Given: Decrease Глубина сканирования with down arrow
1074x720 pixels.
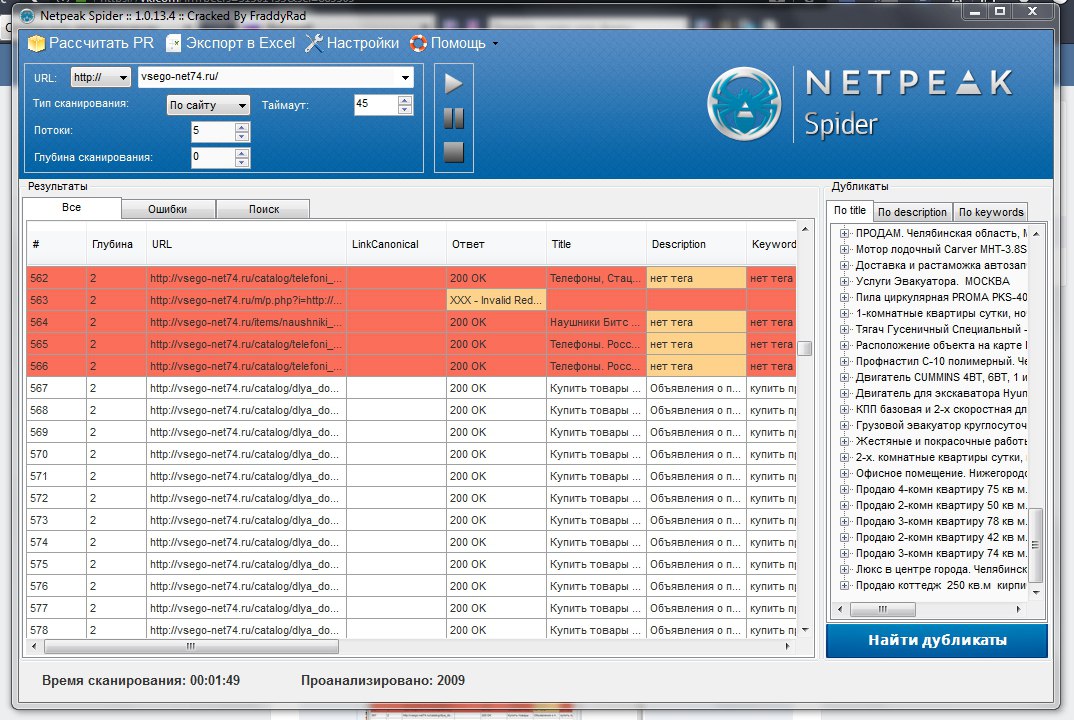Looking at the screenshot, I should pyautogui.click(x=242, y=163).
